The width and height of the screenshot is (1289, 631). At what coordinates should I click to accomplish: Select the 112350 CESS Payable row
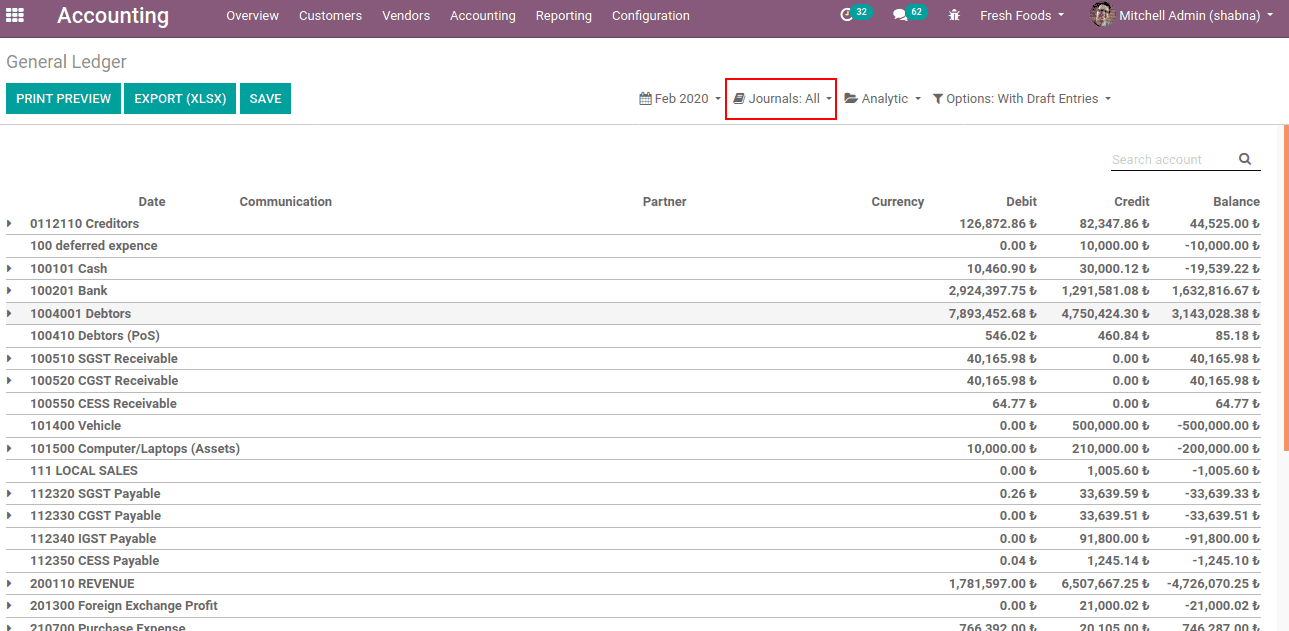(x=633, y=560)
